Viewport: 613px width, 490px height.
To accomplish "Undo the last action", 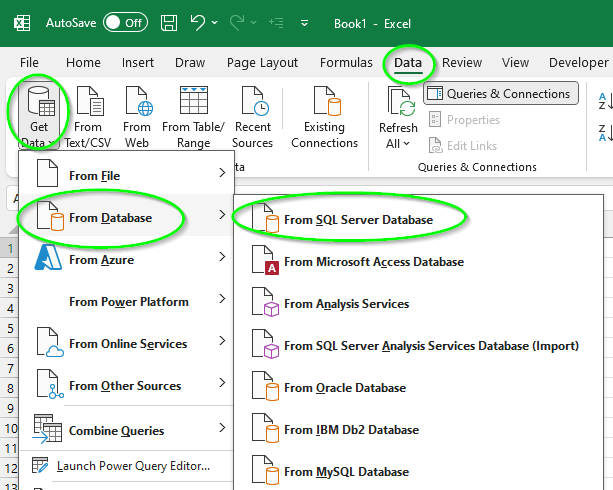I will [x=198, y=23].
